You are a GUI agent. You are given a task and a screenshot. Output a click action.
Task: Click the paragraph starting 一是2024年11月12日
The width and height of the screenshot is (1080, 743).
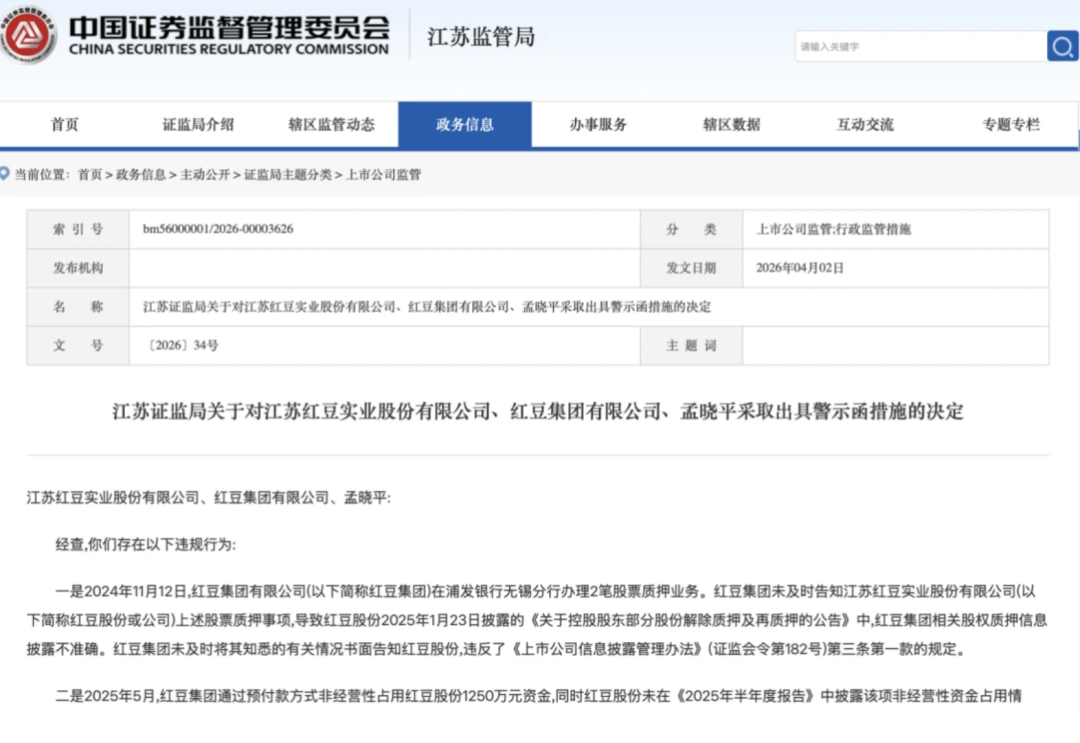pos(537,620)
